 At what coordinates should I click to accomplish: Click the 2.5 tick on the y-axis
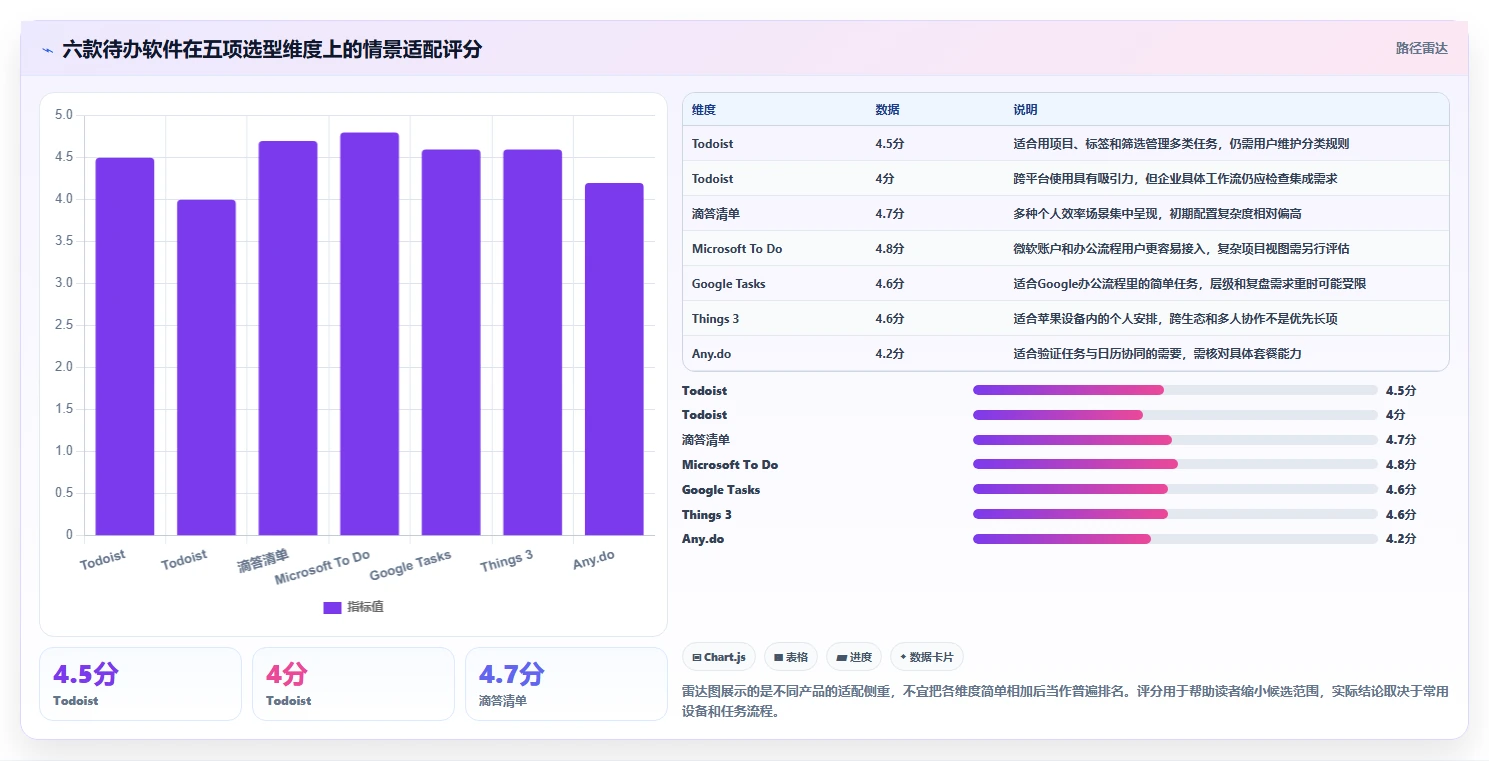[x=64, y=325]
